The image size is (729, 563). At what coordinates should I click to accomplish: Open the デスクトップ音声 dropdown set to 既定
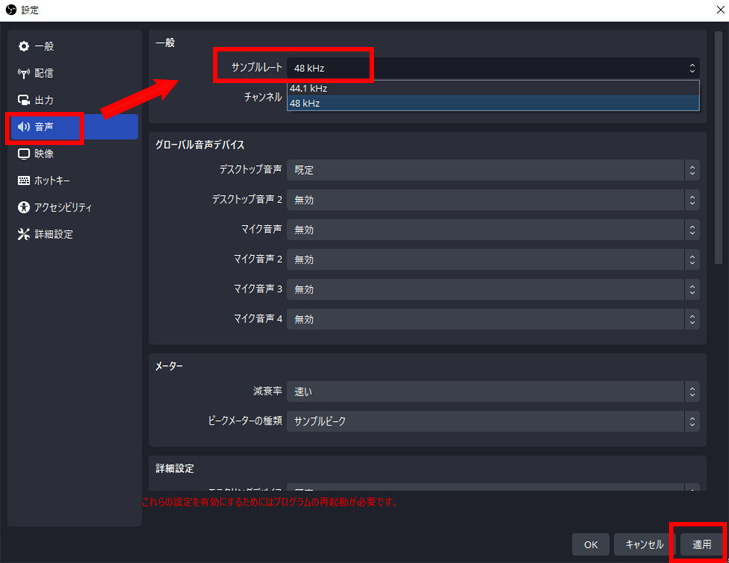[493, 170]
